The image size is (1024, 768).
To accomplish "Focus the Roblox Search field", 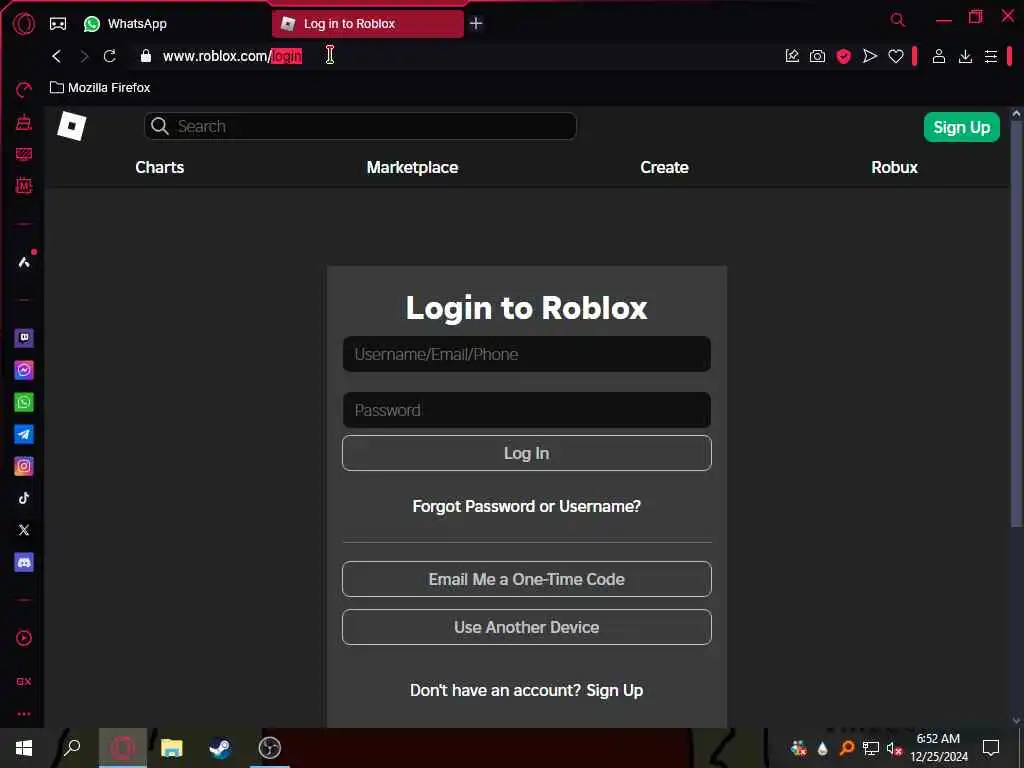I will [360, 126].
